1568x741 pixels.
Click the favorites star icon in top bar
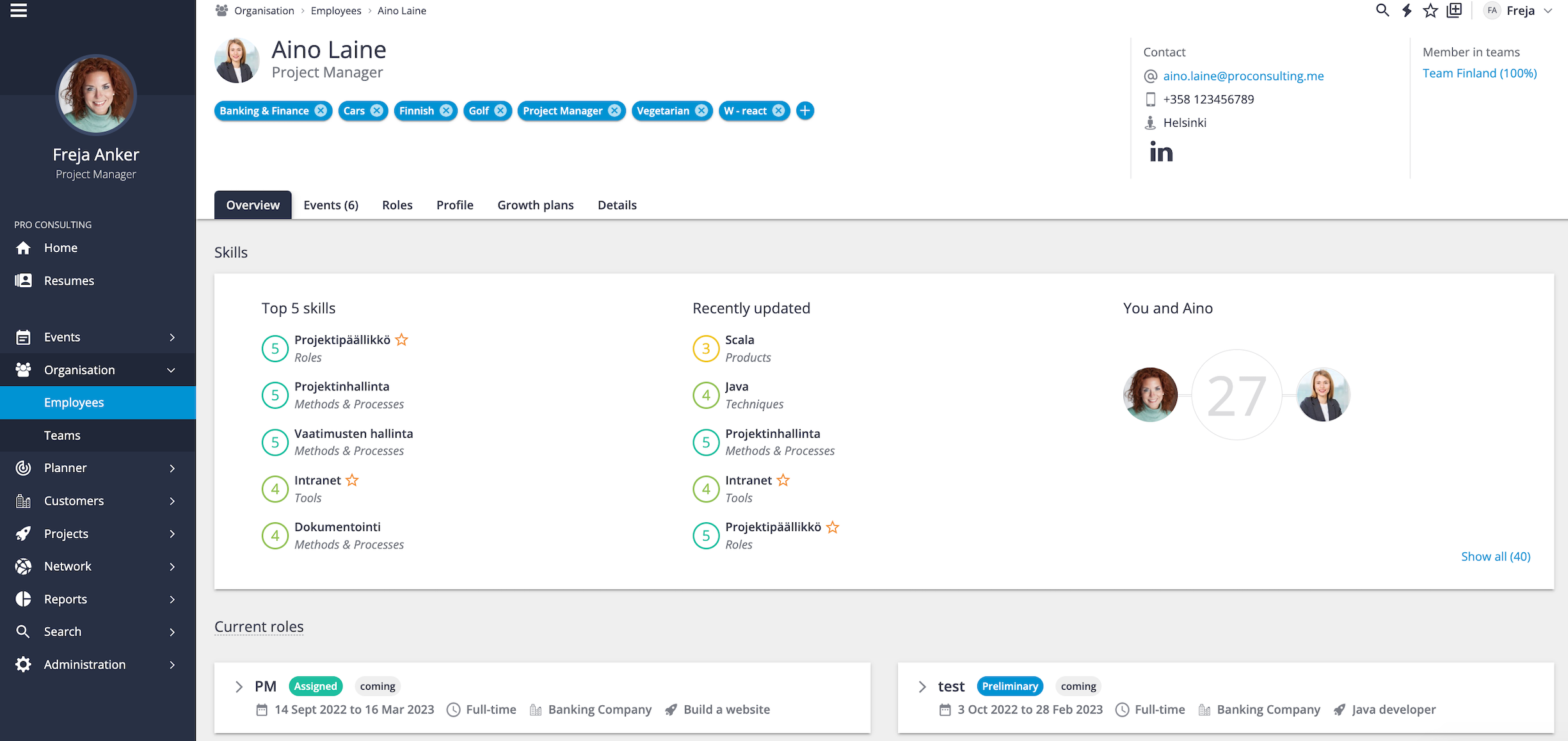click(x=1430, y=10)
